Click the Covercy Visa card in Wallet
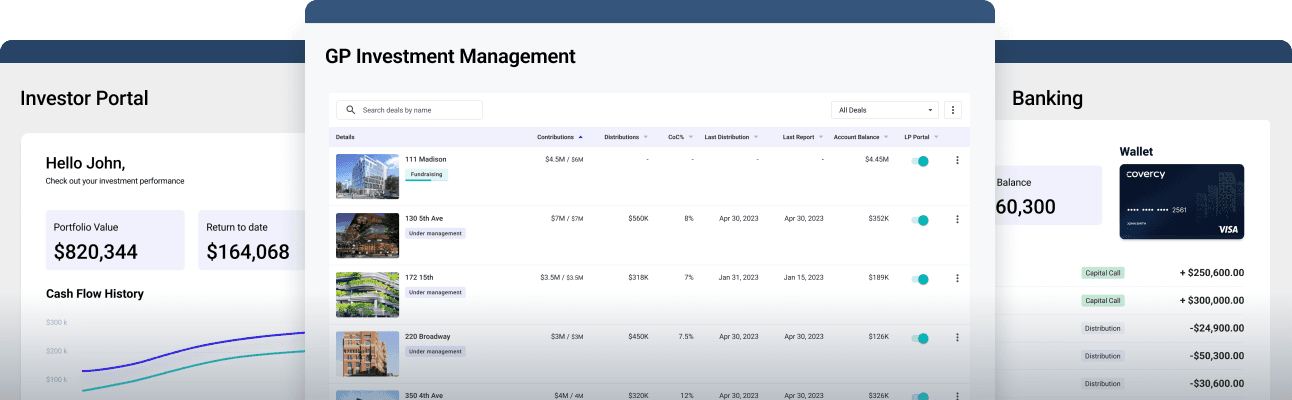The height and width of the screenshot is (400, 1292). point(1181,201)
